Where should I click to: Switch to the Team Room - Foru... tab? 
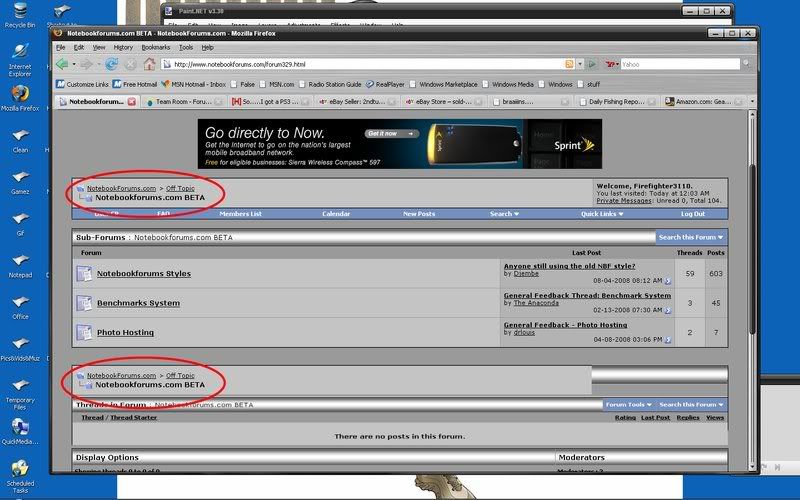[184, 102]
